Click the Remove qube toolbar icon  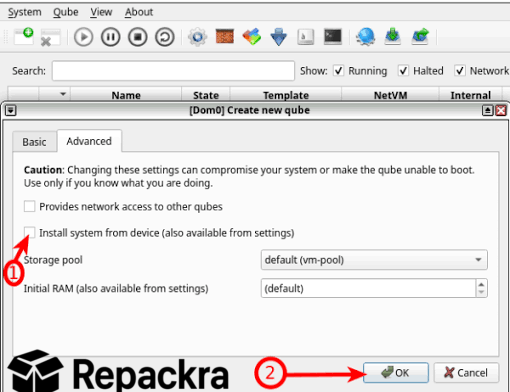50,37
